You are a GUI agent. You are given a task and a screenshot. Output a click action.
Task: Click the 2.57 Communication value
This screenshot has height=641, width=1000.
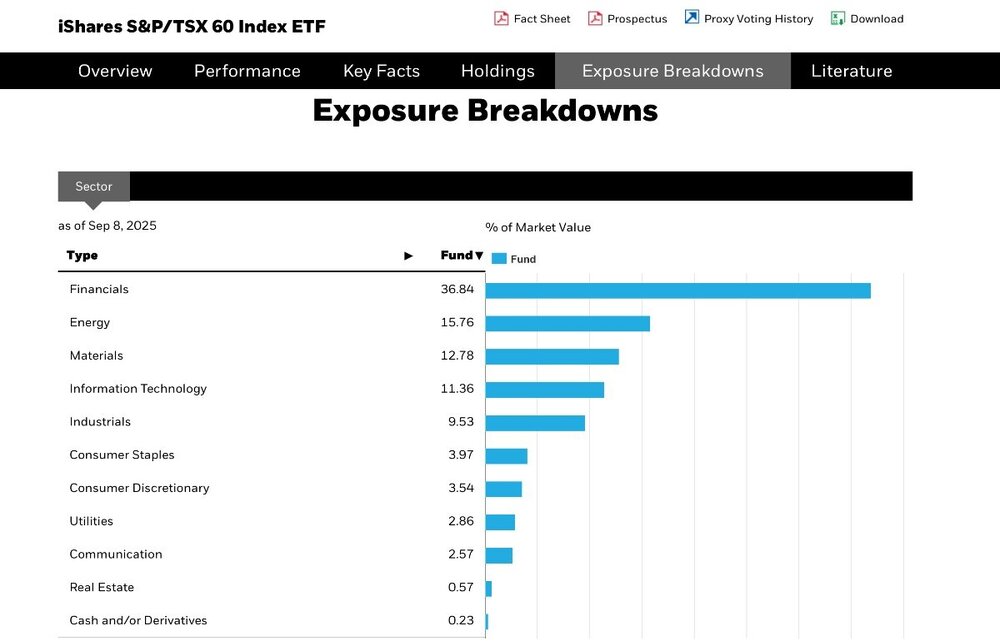click(461, 555)
